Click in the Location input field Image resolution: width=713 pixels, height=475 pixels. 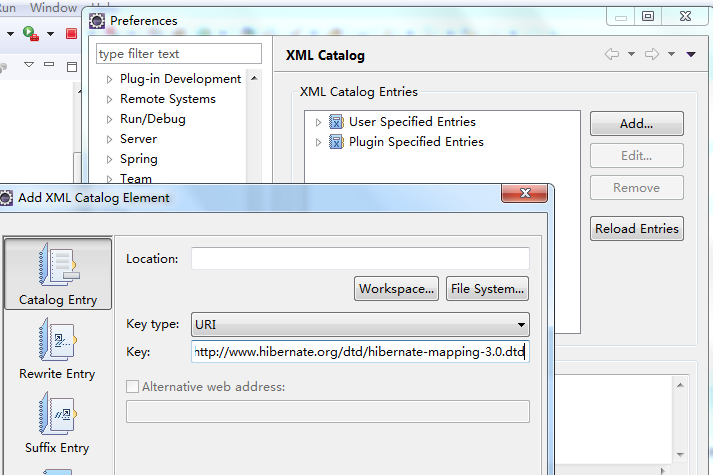pos(360,259)
